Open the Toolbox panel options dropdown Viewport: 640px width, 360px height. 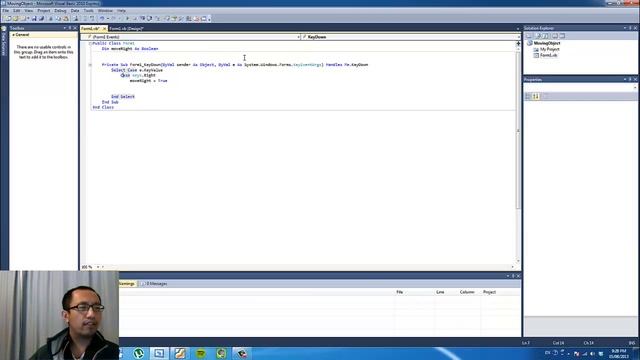tap(64, 28)
